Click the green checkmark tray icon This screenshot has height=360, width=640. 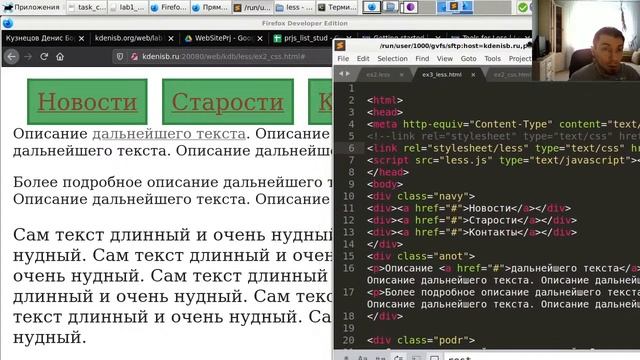[x=522, y=7]
